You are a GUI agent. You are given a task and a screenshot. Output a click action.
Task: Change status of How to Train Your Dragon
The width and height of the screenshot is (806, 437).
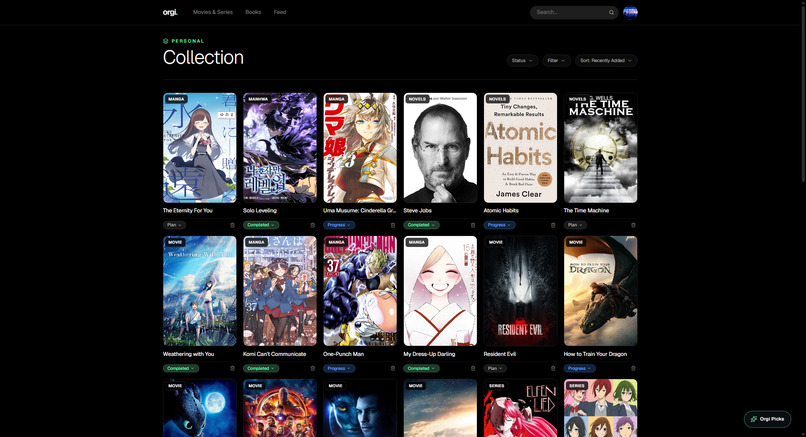pyautogui.click(x=580, y=369)
